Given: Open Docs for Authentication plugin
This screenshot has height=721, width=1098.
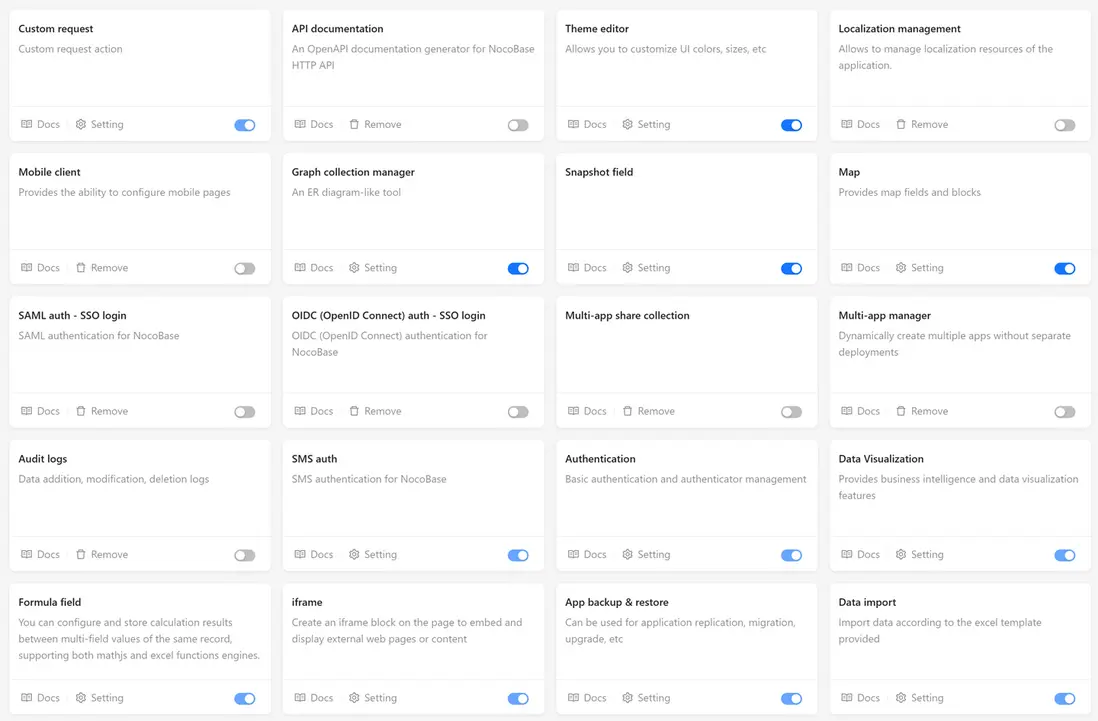Looking at the screenshot, I should (x=587, y=555).
